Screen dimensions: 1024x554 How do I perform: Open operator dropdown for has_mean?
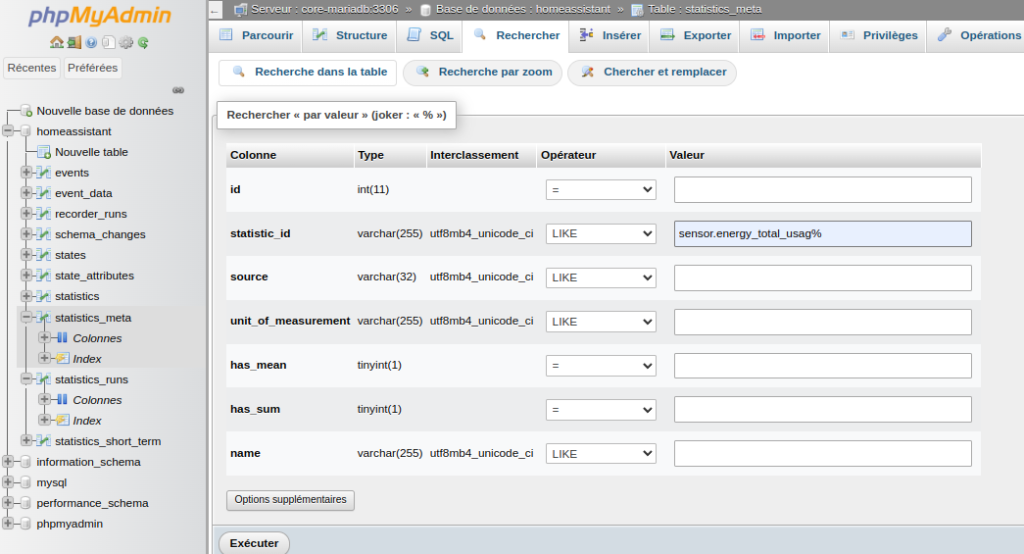click(x=601, y=366)
